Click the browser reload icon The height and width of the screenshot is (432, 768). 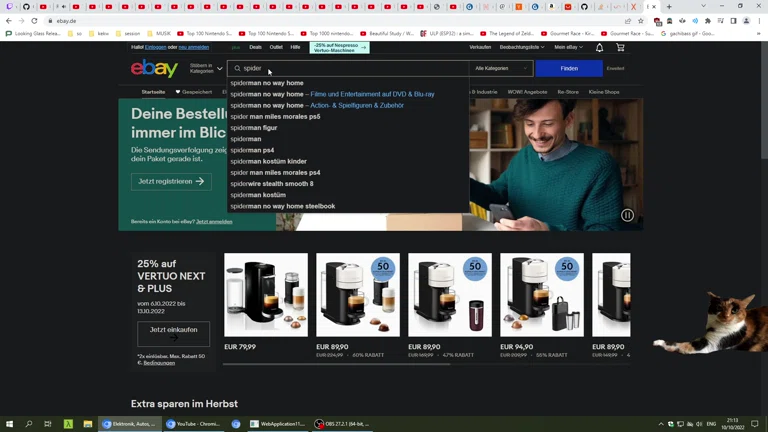[x=34, y=20]
